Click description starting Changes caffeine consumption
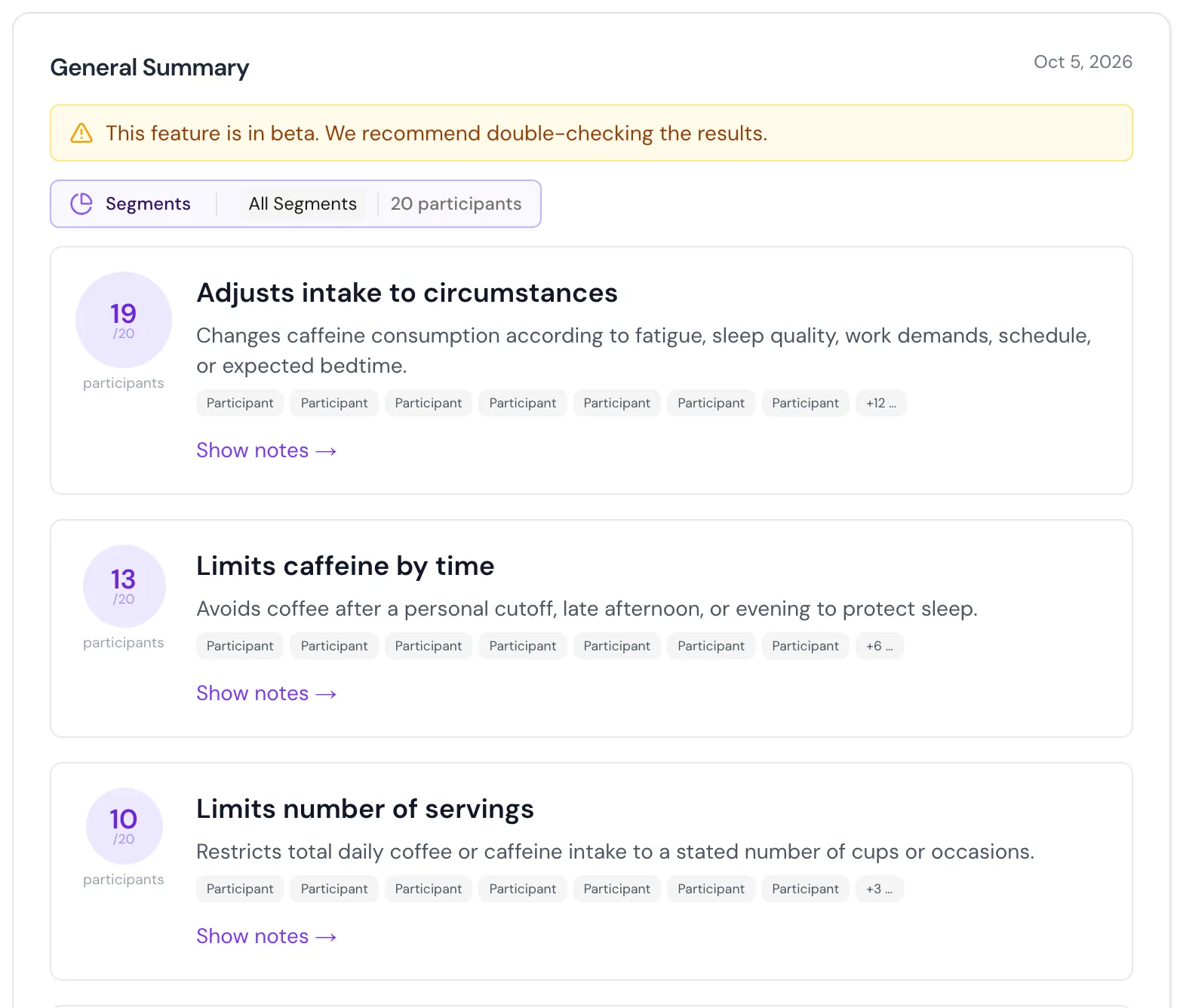Viewport: 1183px width, 1008px height. 644,351
